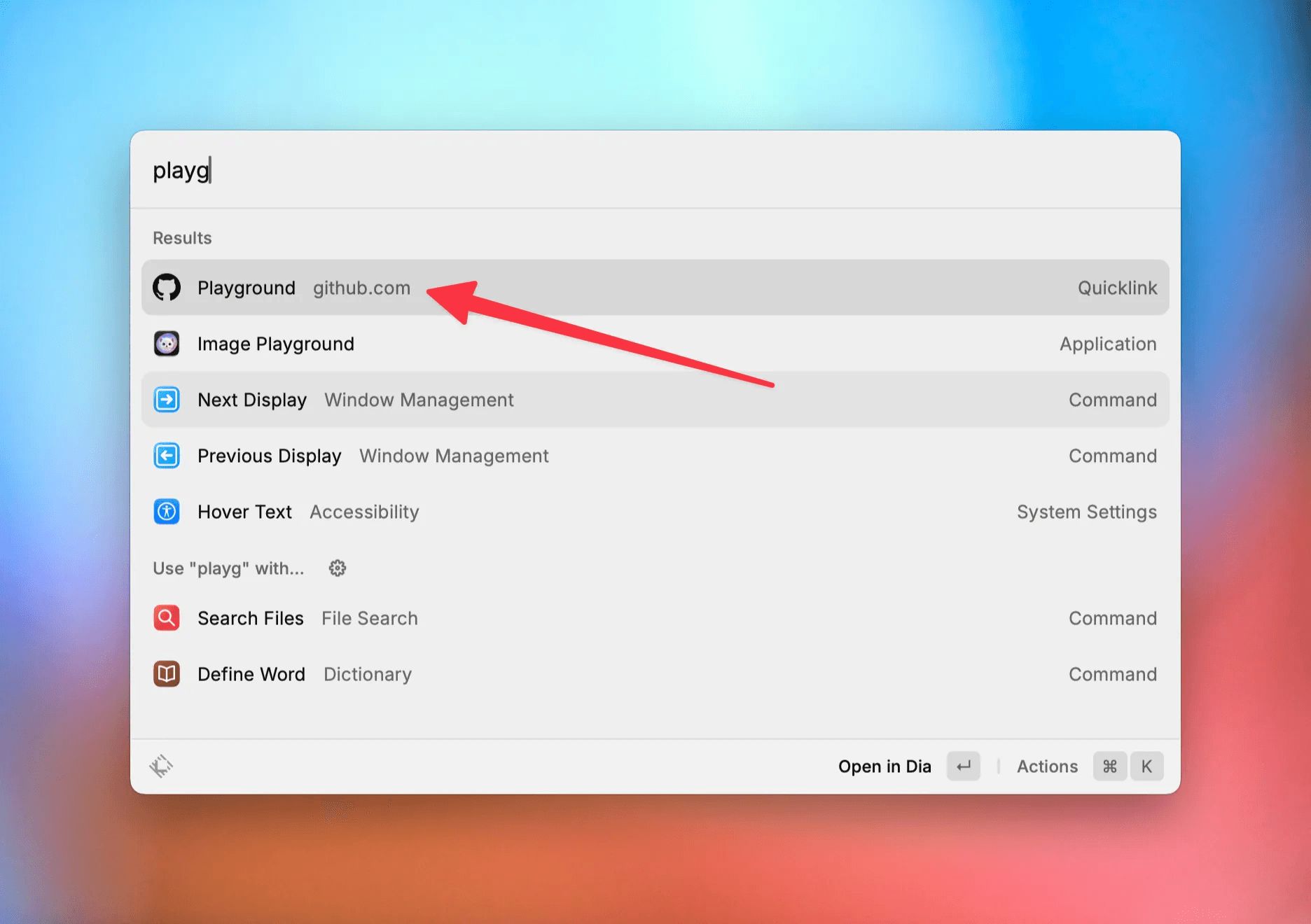Open the Image Playground app icon

[x=167, y=344]
